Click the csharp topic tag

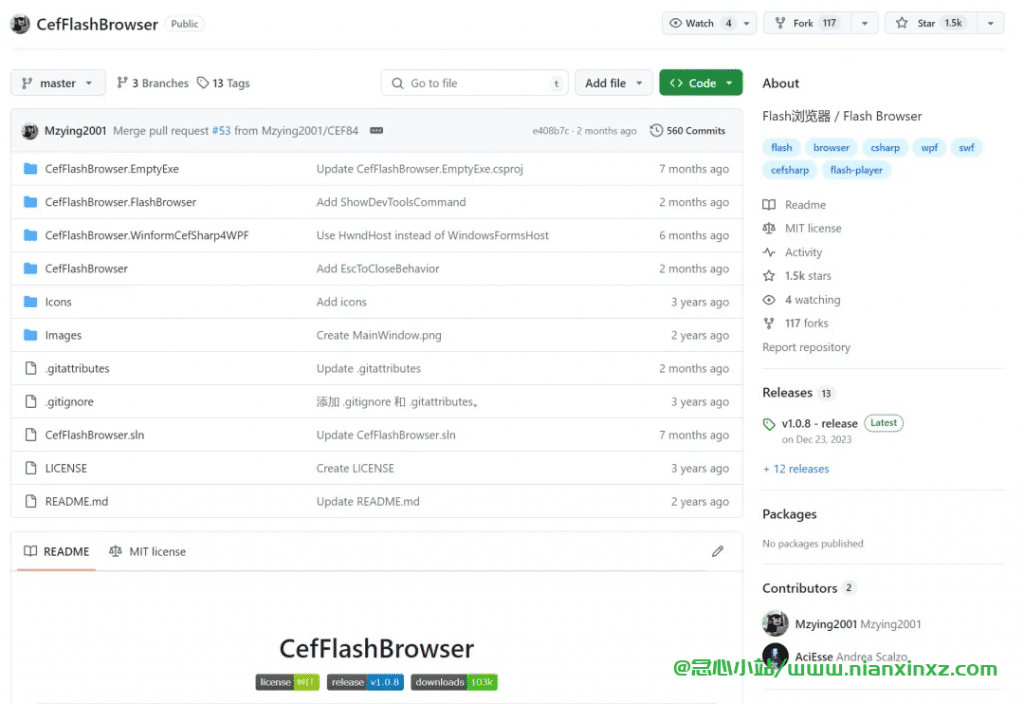tap(885, 148)
